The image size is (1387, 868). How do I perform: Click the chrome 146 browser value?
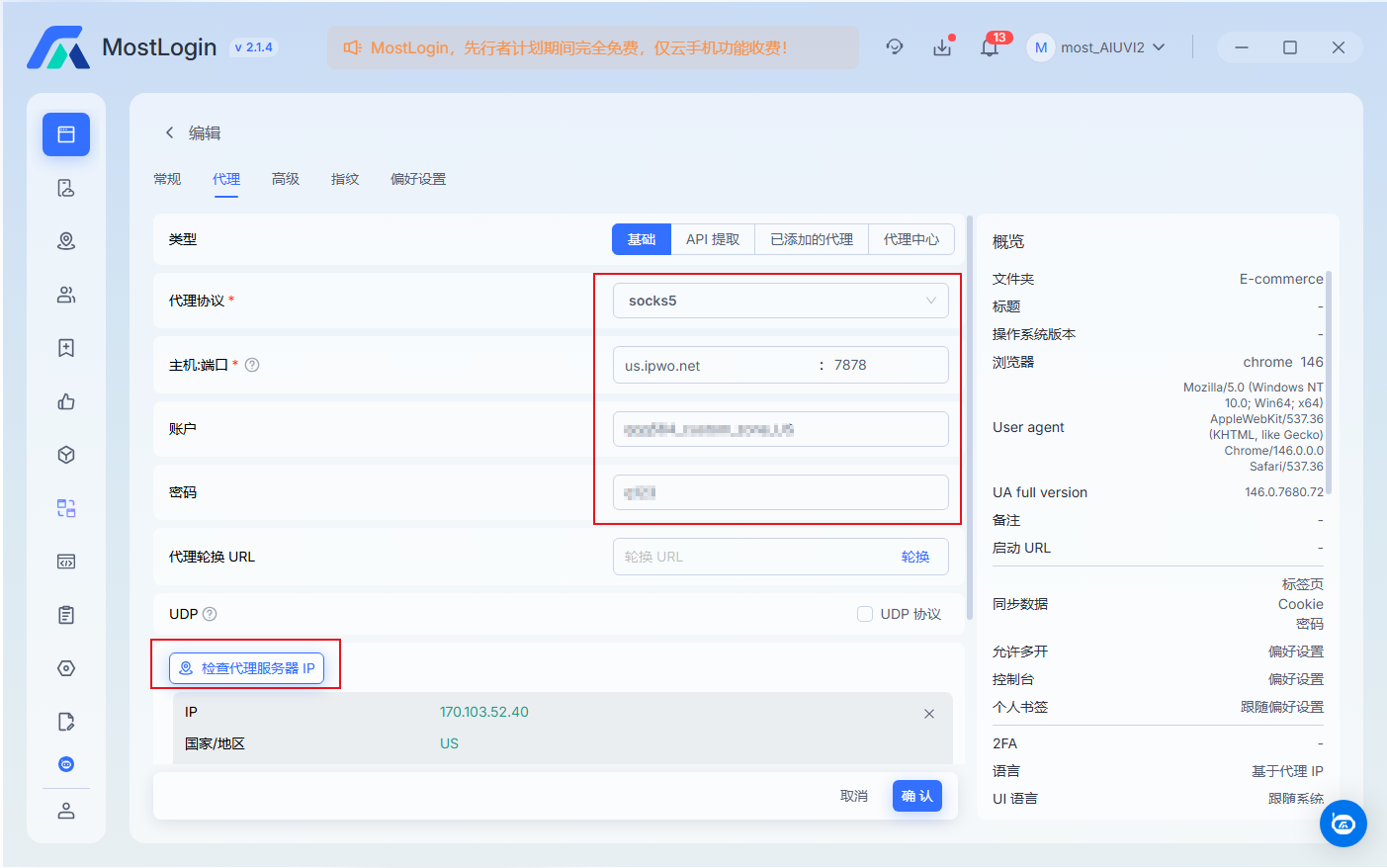coord(1283,362)
